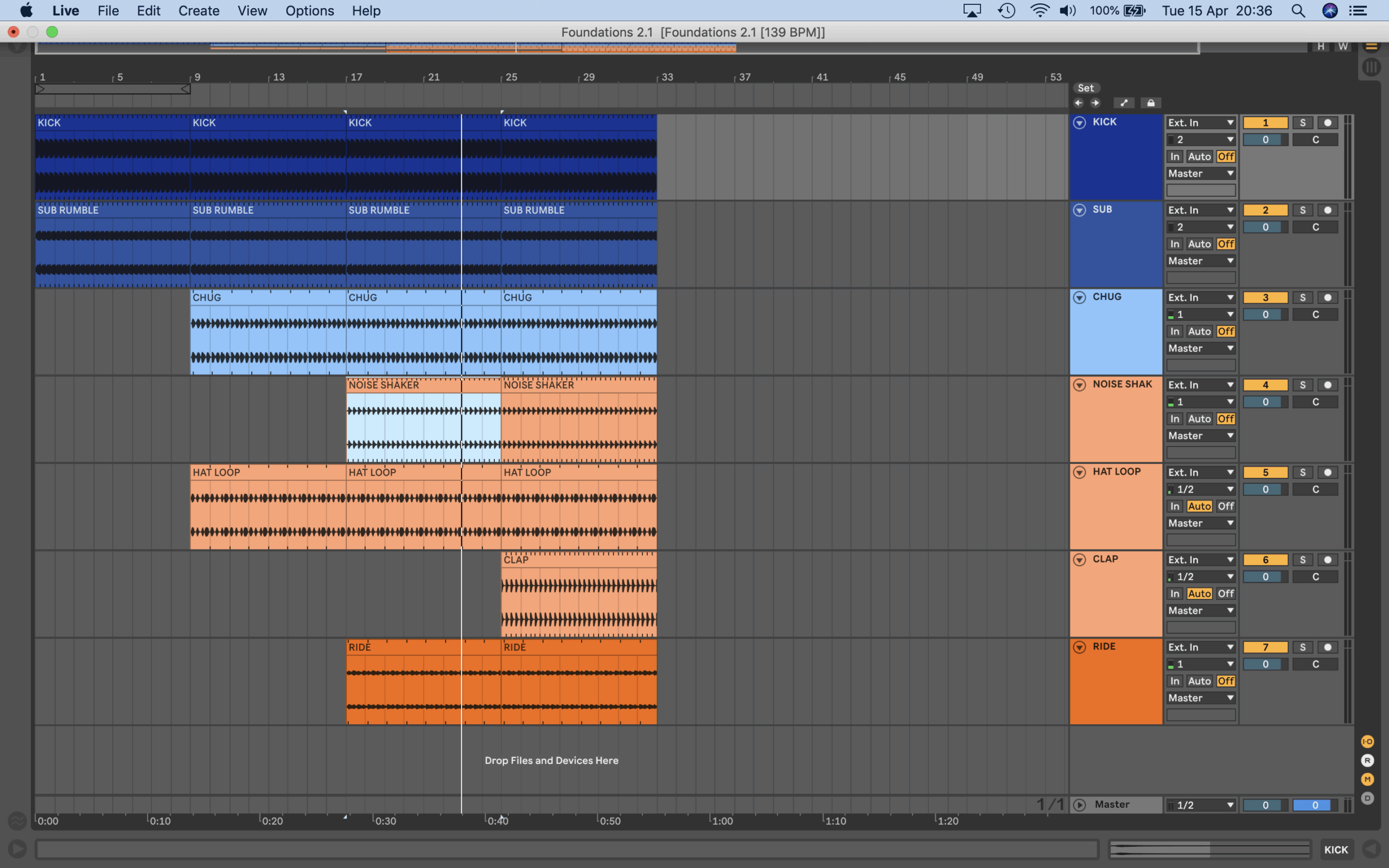Set RIDE track monitor to Auto
This screenshot has height=868, width=1389.
[1199, 681]
